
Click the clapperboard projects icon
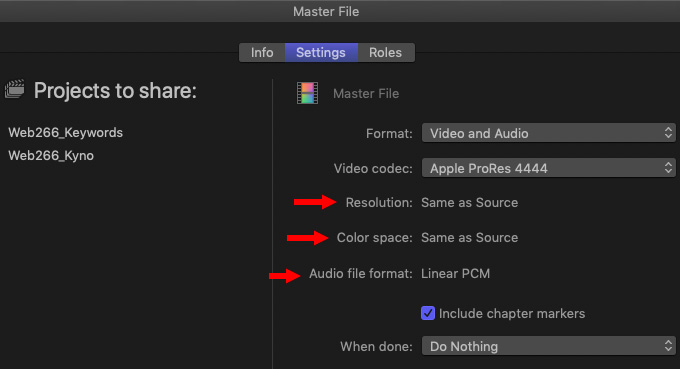point(15,89)
